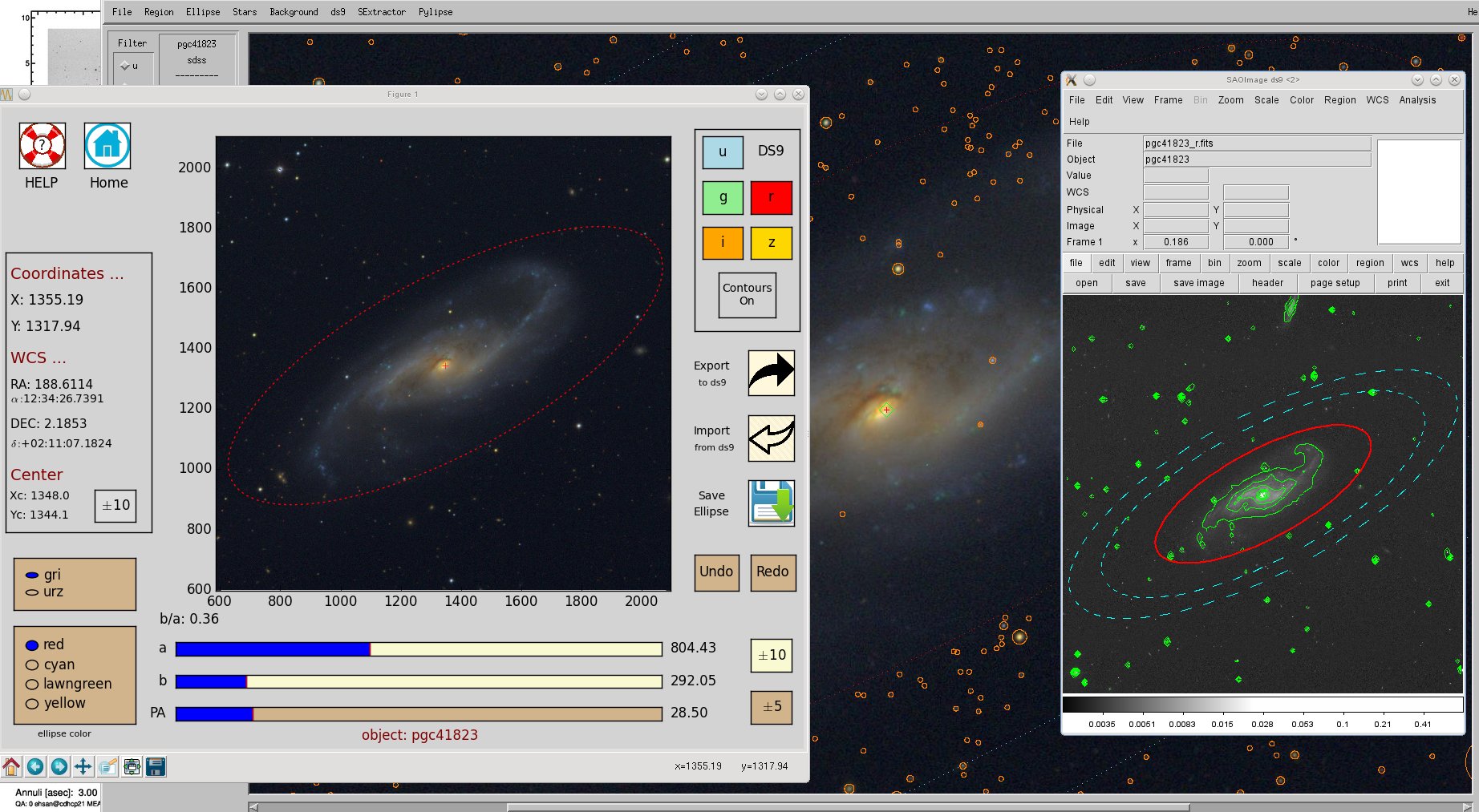Click the HELP lifebuoy icon
Image resolution: width=1479 pixels, height=812 pixels.
tap(42, 146)
